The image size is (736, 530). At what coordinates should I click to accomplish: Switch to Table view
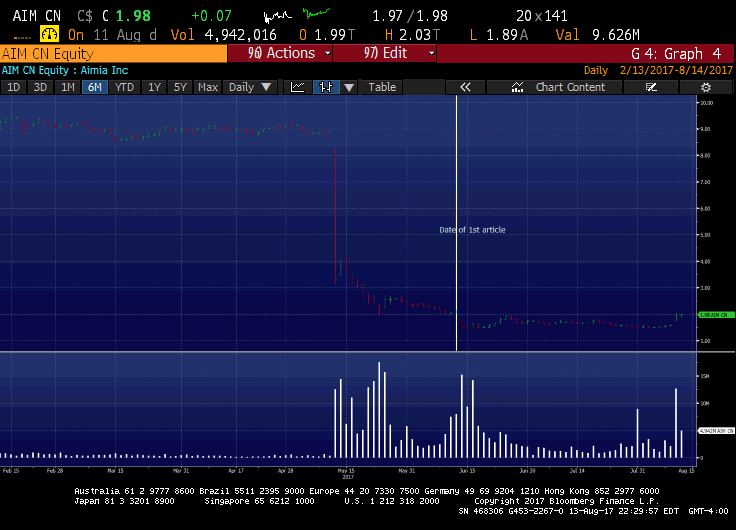pyautogui.click(x=382, y=87)
